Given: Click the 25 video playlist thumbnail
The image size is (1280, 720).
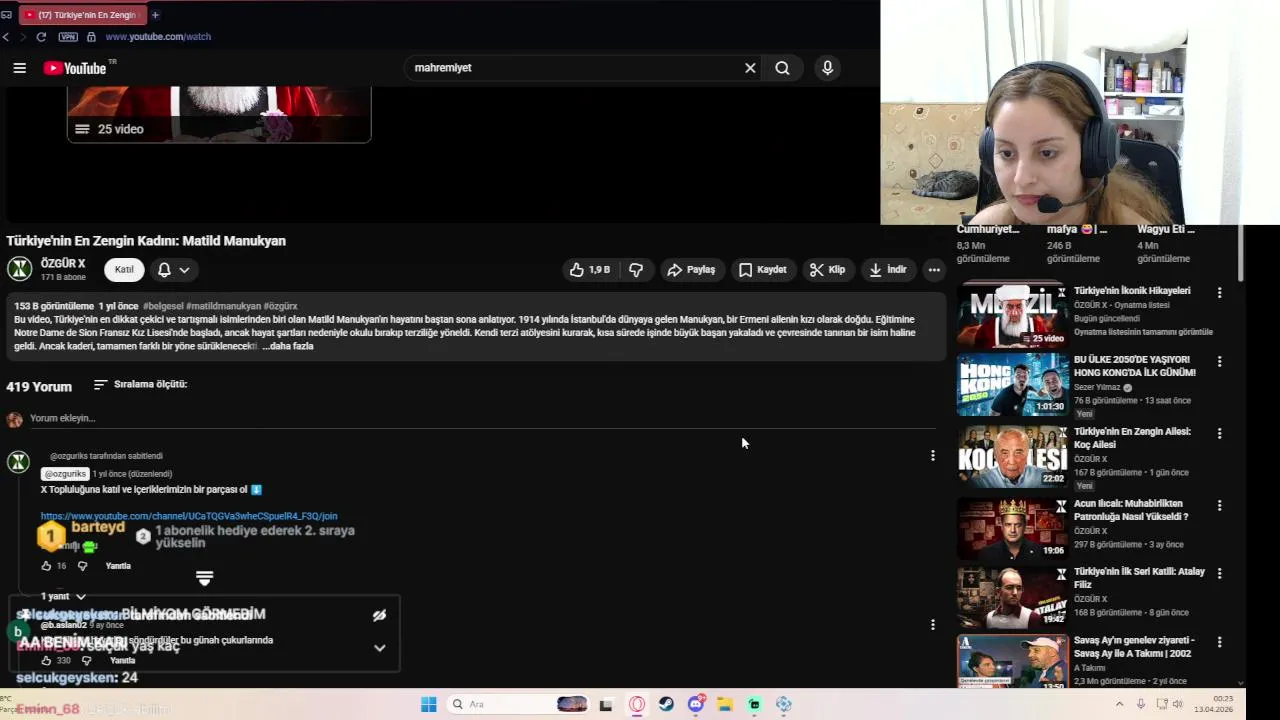Looking at the screenshot, I should click(x=219, y=114).
